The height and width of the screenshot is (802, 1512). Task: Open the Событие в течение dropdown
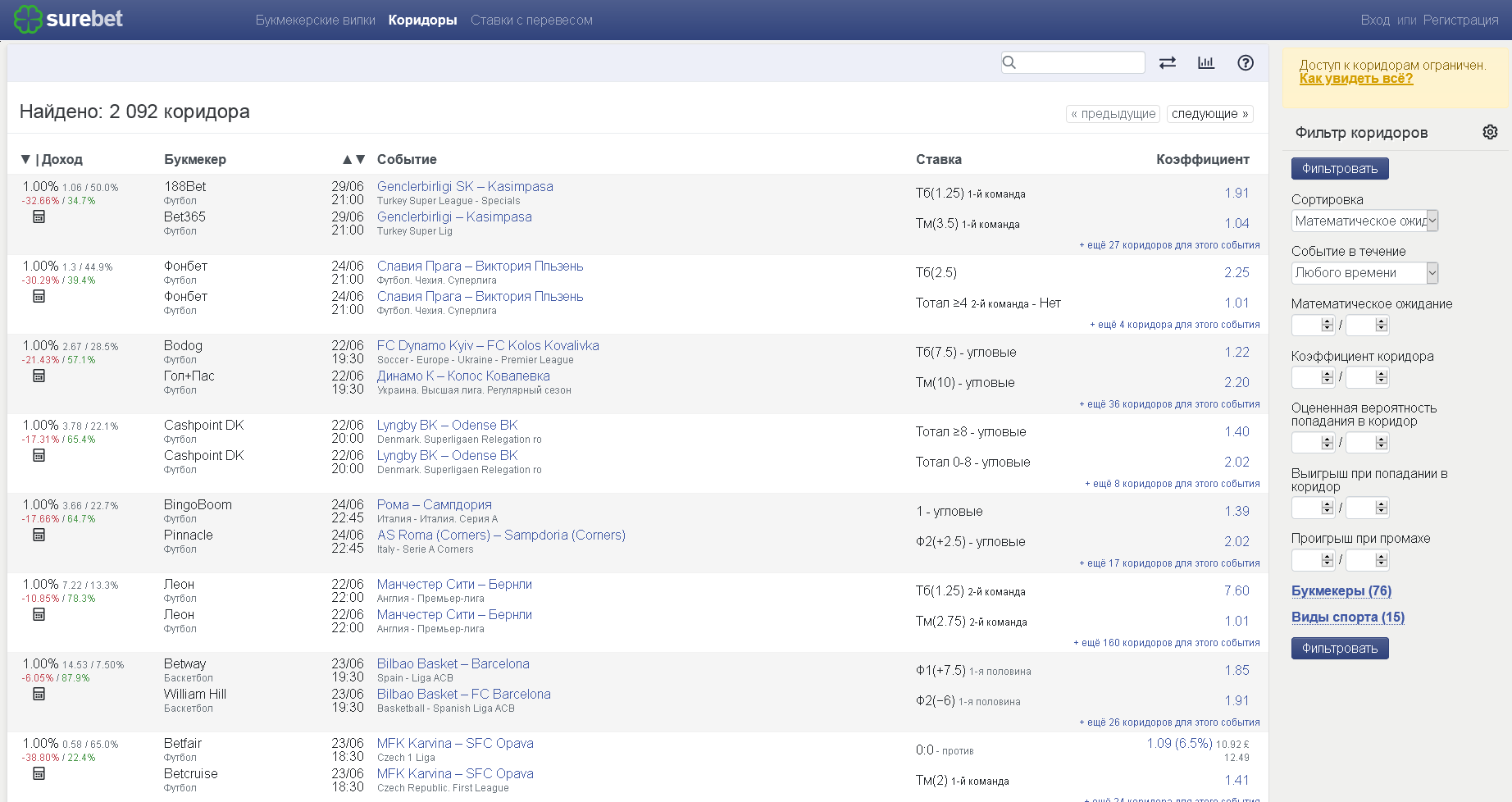point(1364,272)
